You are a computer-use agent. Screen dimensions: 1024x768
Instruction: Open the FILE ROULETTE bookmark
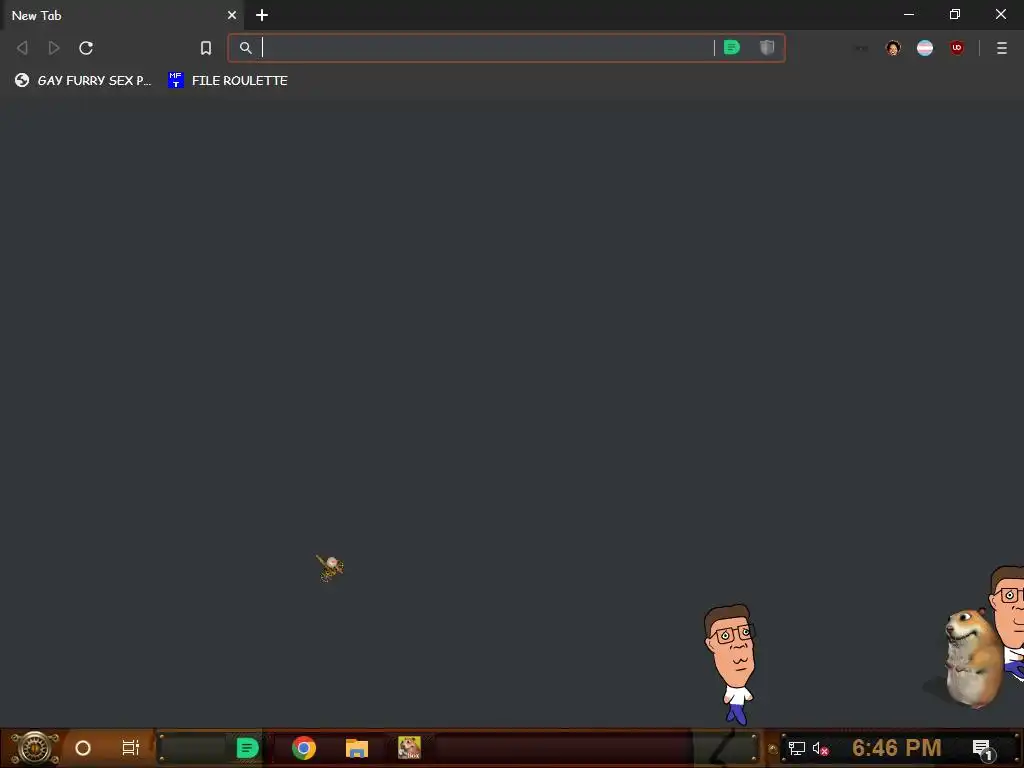228,80
